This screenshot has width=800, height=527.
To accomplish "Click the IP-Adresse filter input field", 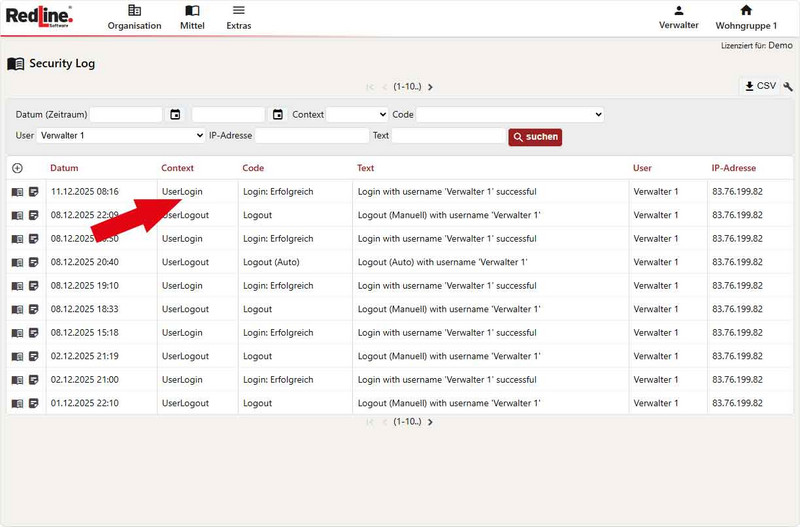I will point(312,136).
